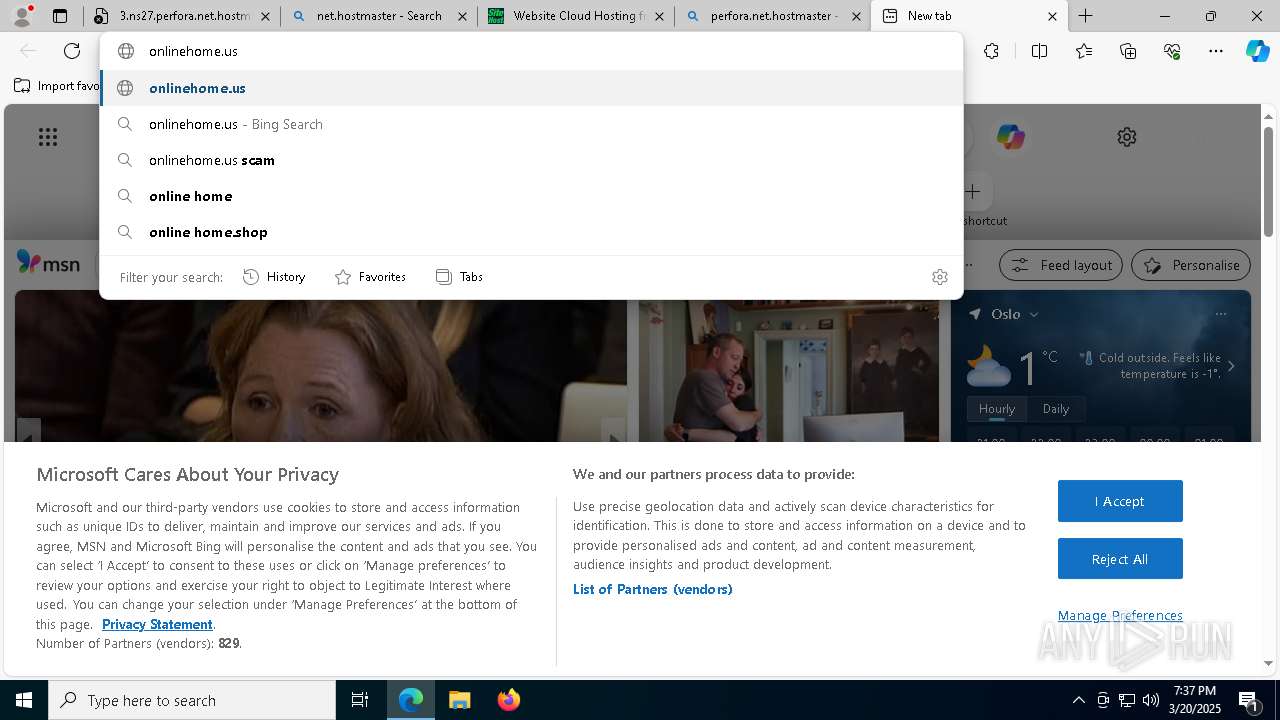Open the Privacy Statement link
Viewport: 1280px width, 720px height.
tap(157, 624)
